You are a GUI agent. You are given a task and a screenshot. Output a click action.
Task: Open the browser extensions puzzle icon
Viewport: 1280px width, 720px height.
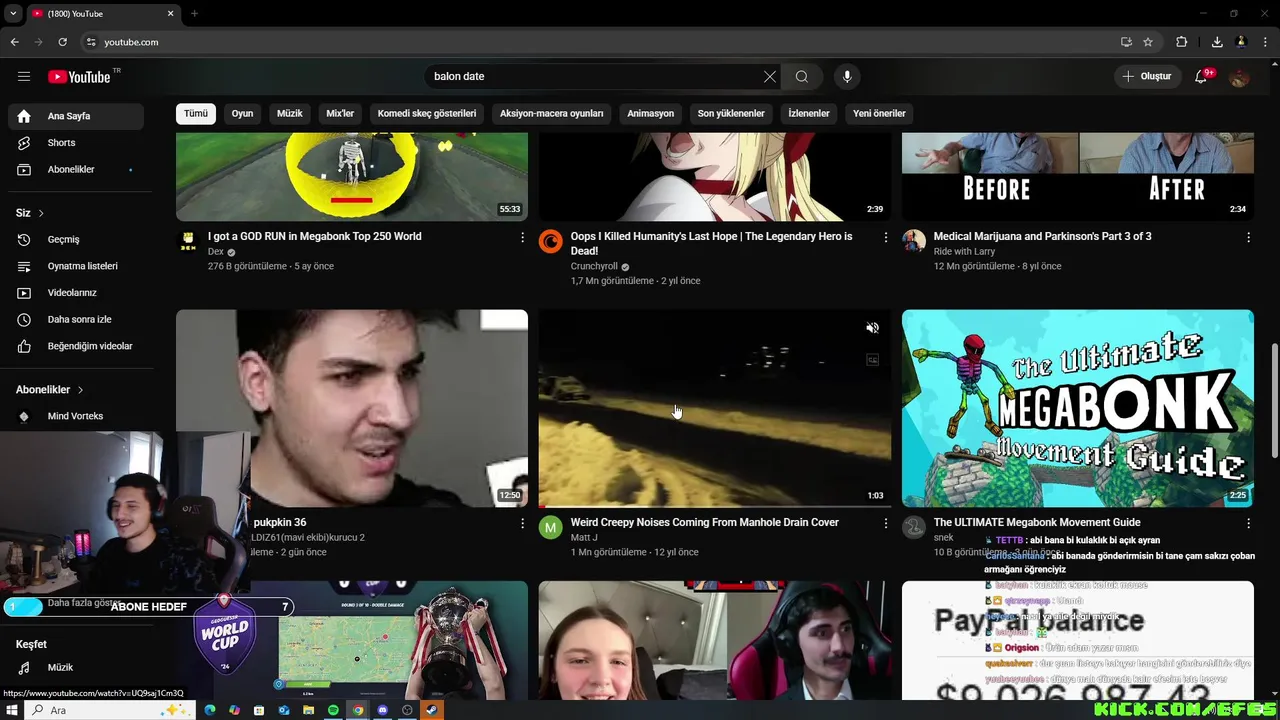pos(1182,42)
